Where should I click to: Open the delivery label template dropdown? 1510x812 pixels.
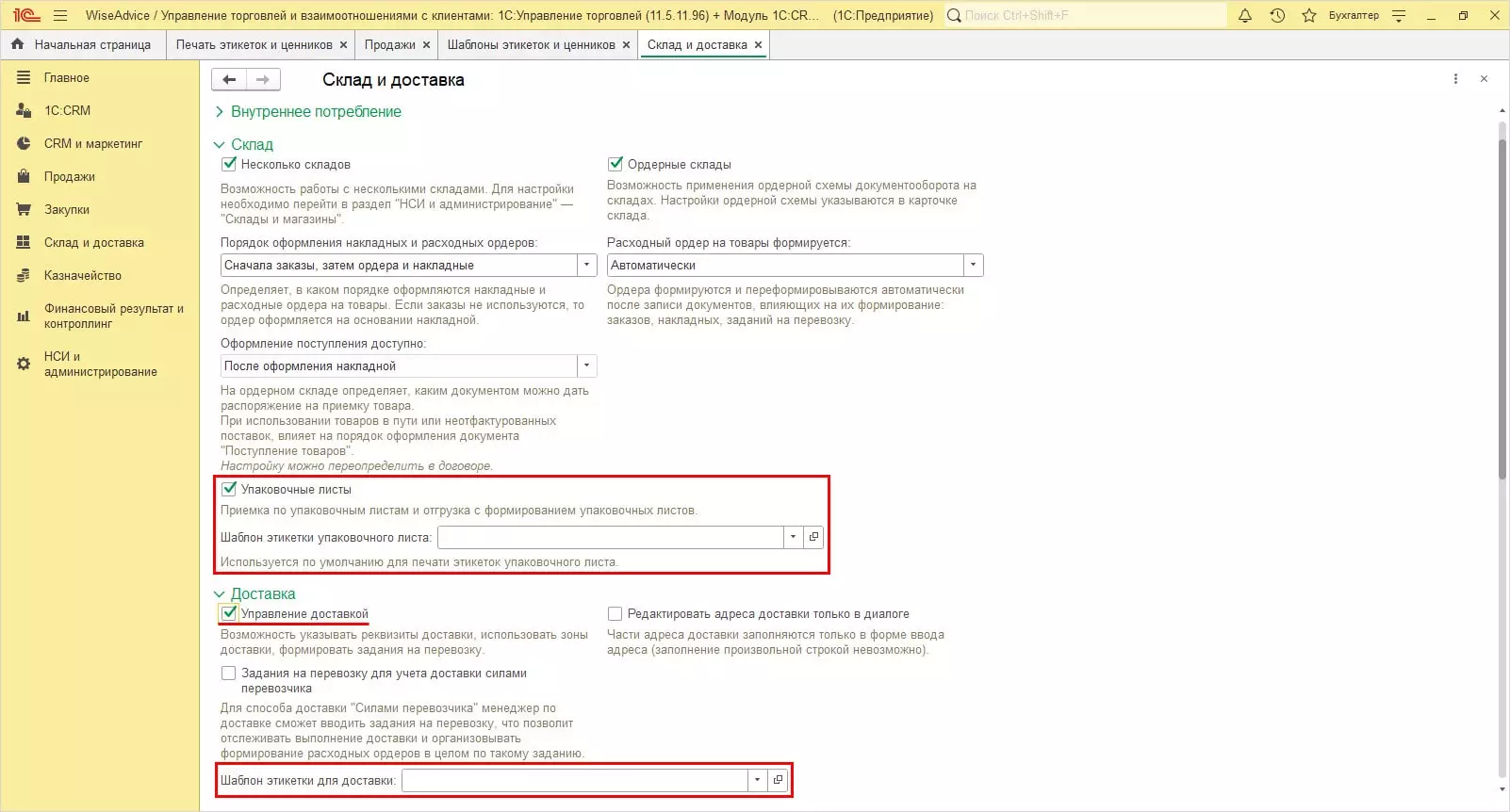pos(758,780)
